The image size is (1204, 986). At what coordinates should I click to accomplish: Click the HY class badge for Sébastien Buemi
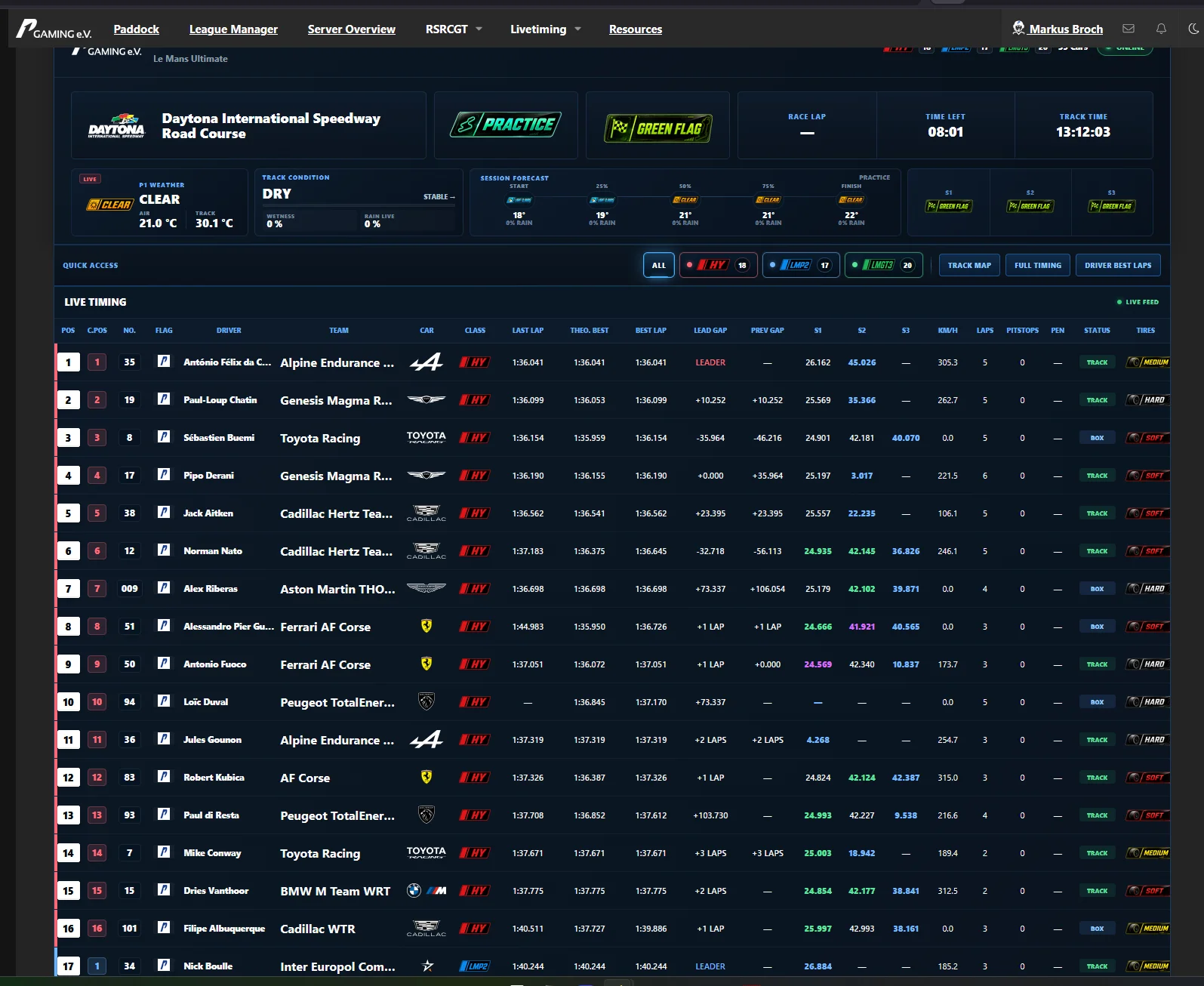click(x=475, y=438)
